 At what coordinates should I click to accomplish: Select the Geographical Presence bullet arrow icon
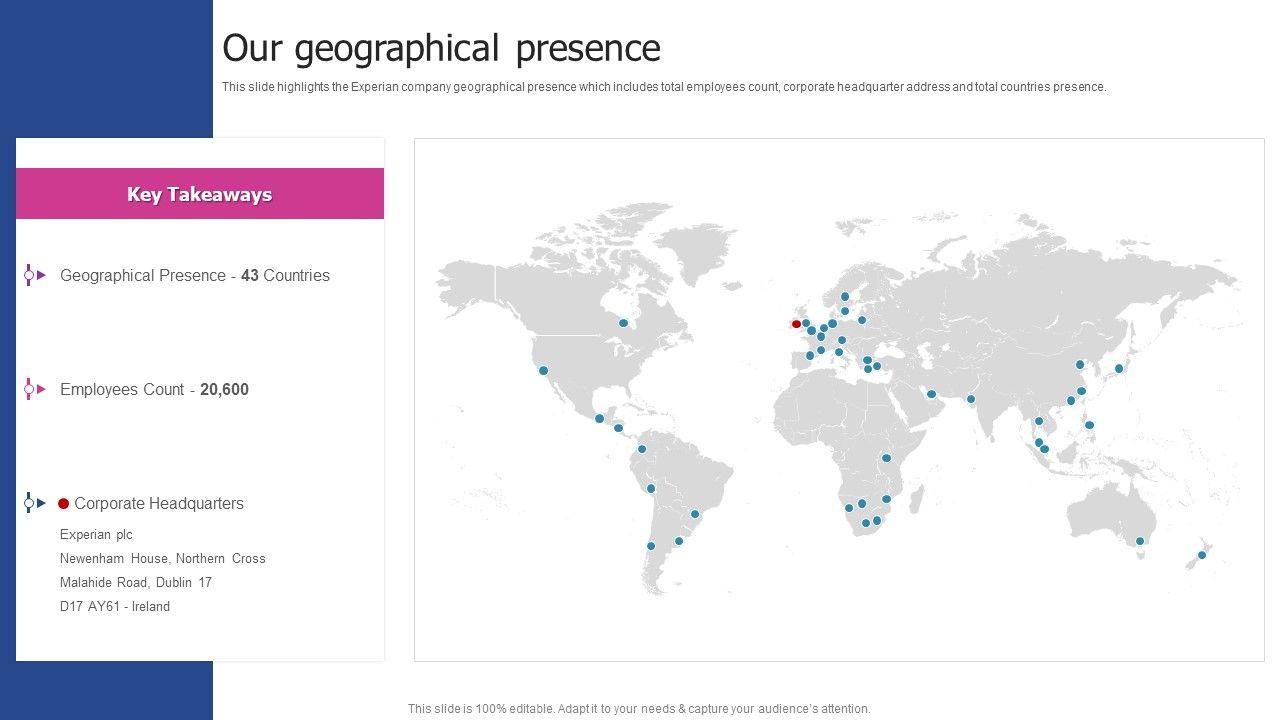click(35, 275)
